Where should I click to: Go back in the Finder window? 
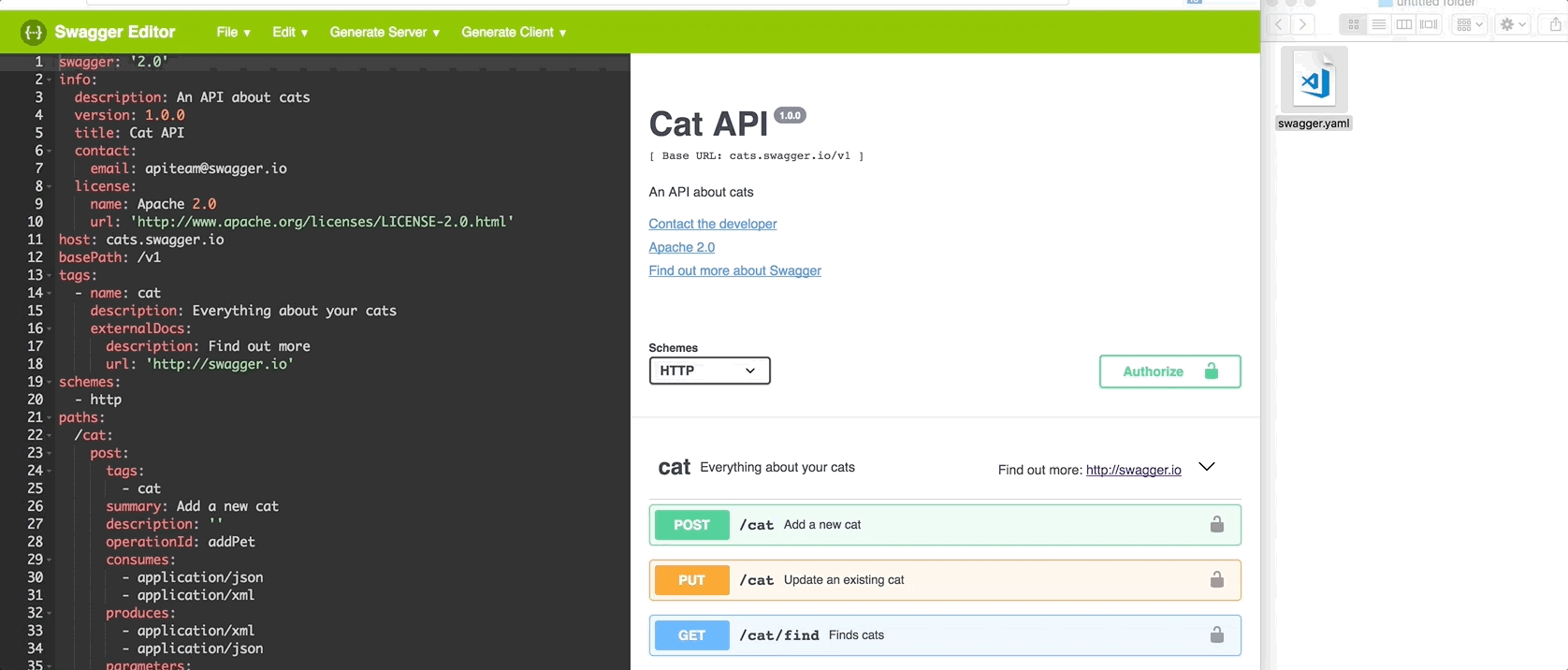pos(1278,24)
